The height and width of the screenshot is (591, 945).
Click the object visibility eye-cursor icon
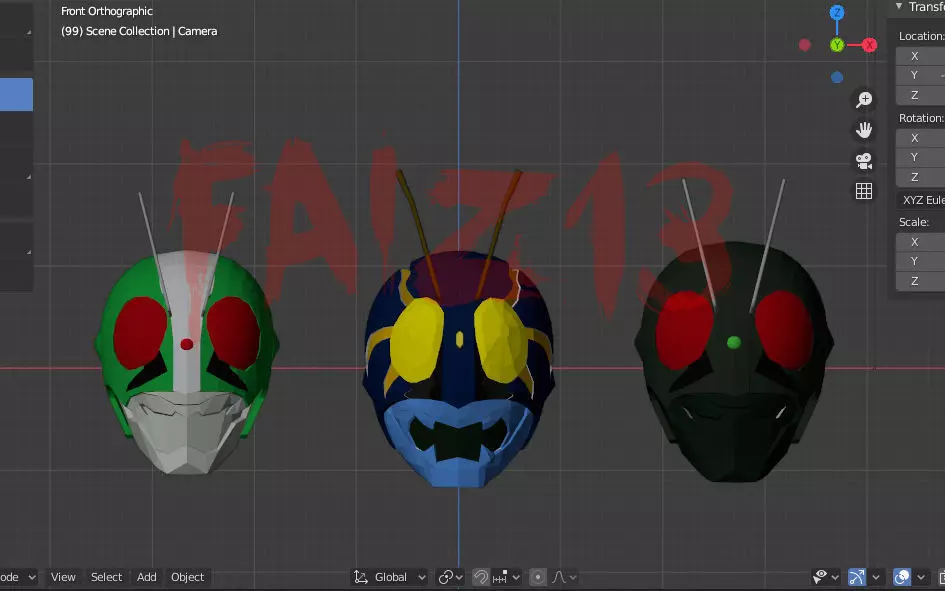pos(820,577)
